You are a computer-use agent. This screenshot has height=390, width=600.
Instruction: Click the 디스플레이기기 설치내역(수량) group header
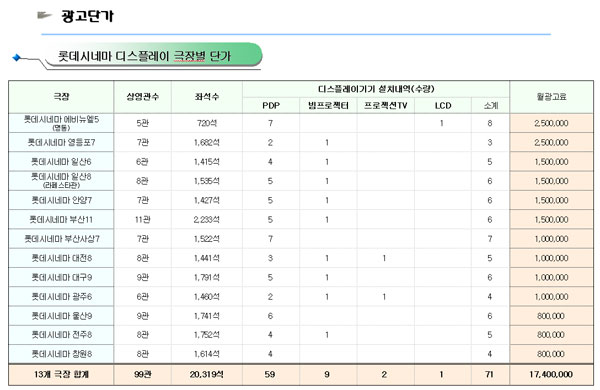(x=376, y=89)
